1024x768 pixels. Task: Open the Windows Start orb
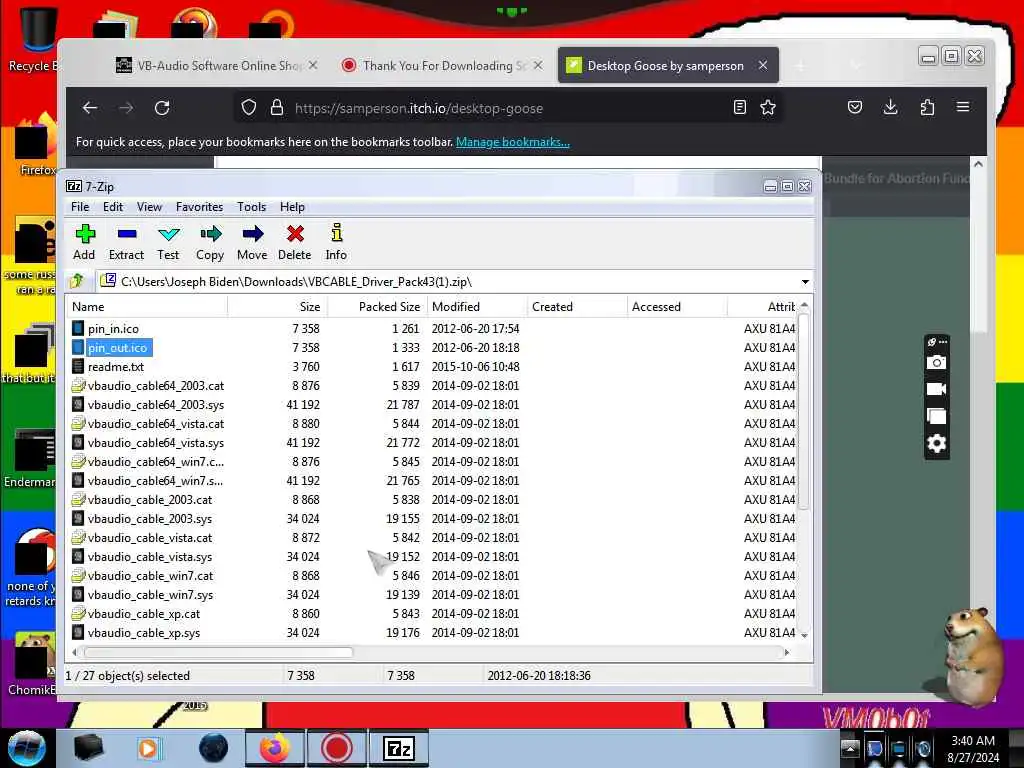click(26, 748)
